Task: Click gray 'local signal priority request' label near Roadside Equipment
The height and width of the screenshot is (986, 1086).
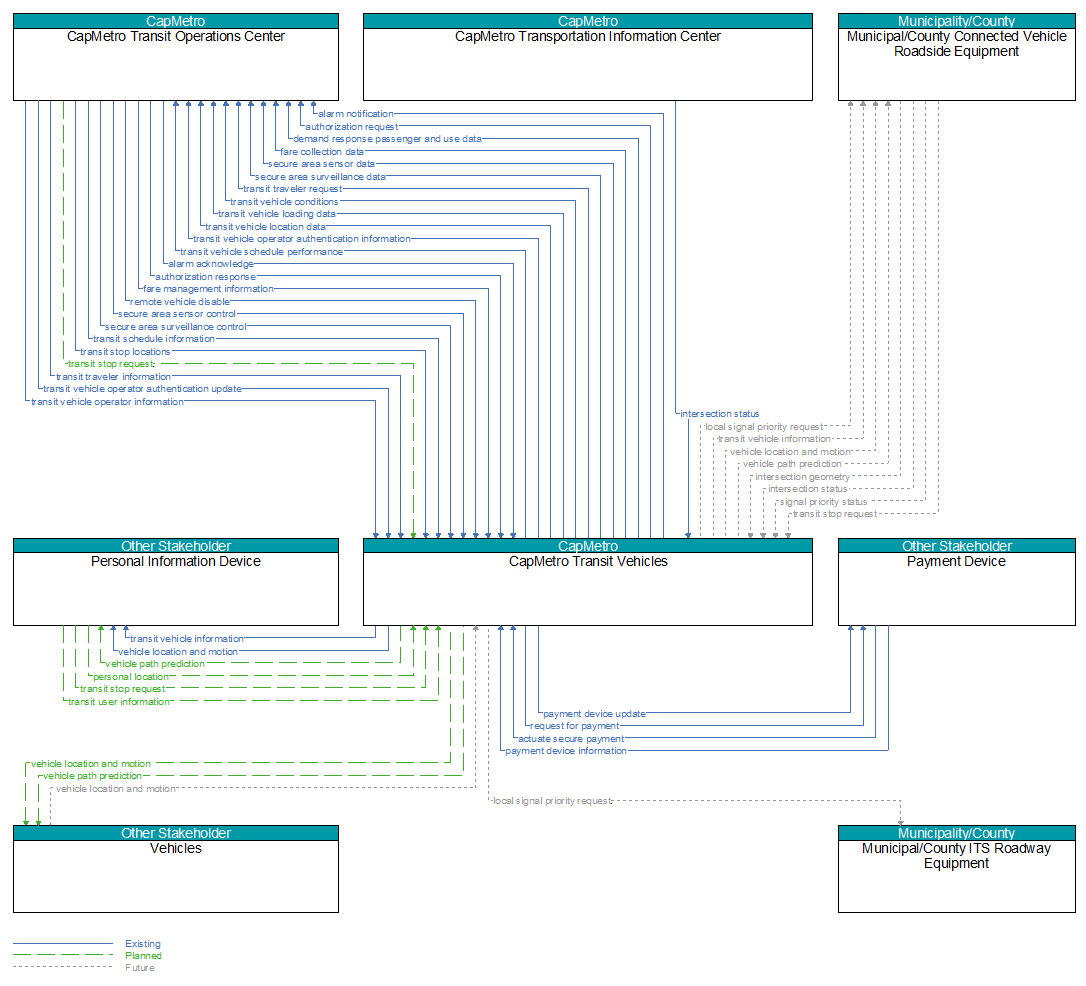Action: point(764,427)
